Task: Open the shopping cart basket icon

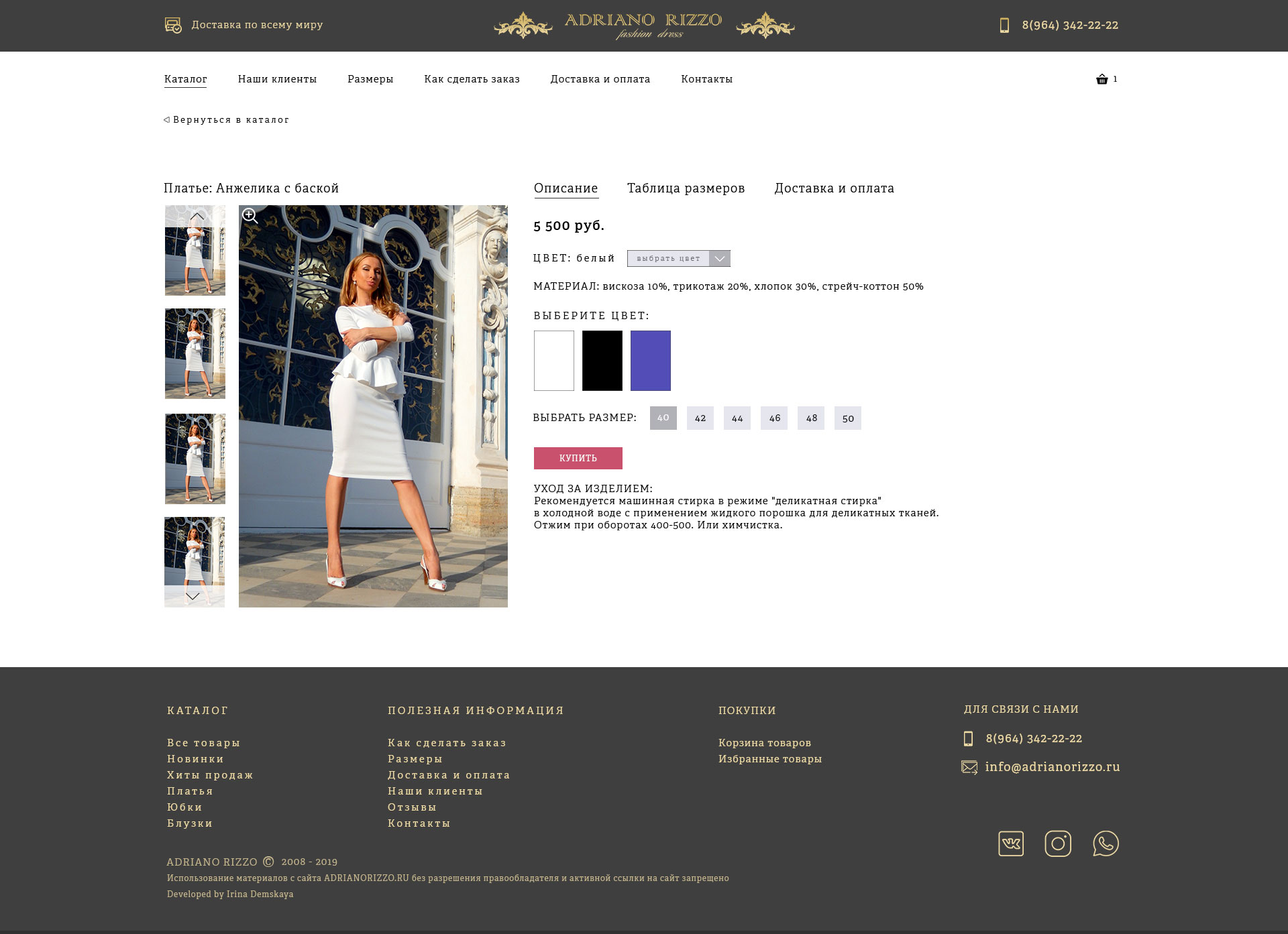Action: [1102, 79]
